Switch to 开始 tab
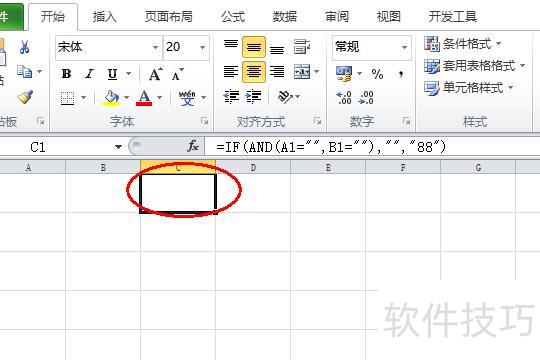The height and width of the screenshot is (360, 540). pos(53,16)
